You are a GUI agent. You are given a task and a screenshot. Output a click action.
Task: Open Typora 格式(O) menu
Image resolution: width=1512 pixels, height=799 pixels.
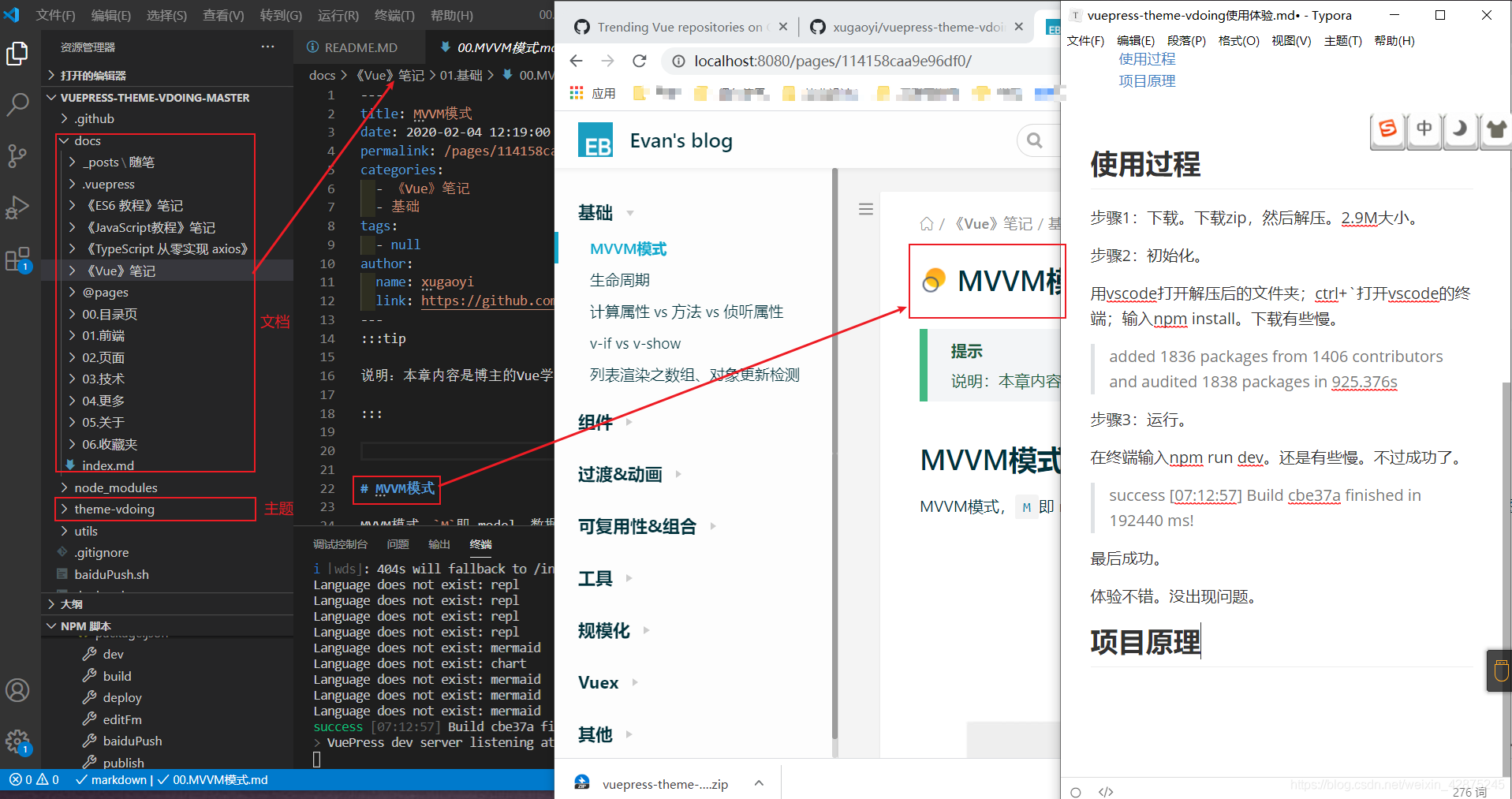click(x=1239, y=40)
